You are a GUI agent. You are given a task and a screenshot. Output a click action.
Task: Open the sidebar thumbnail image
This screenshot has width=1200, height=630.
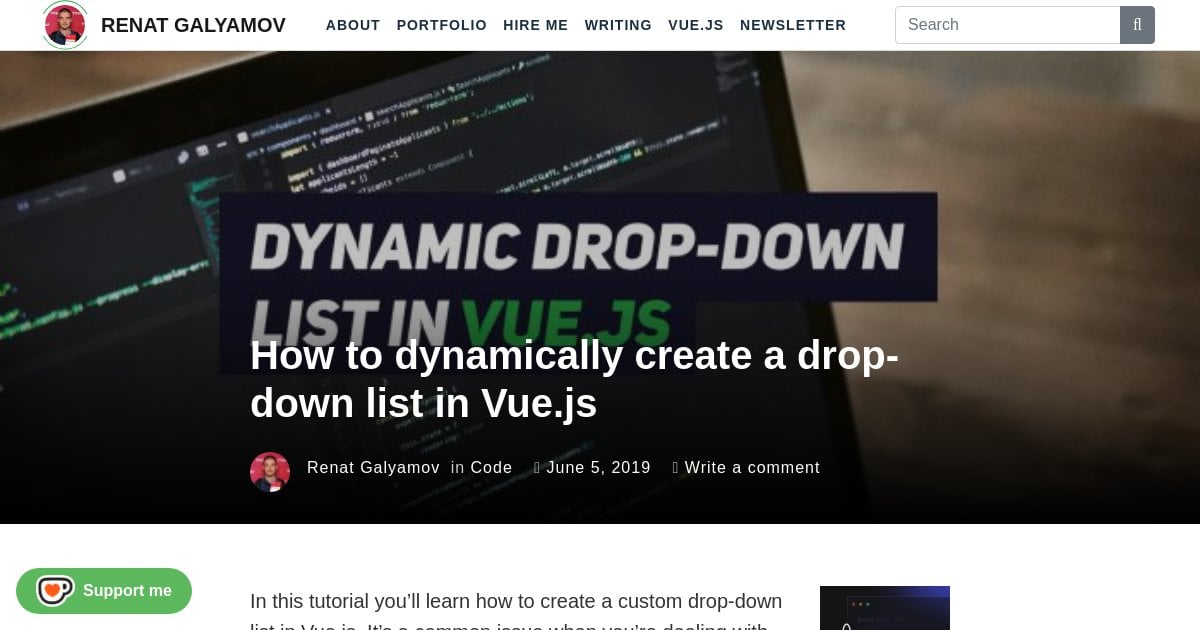(x=885, y=608)
